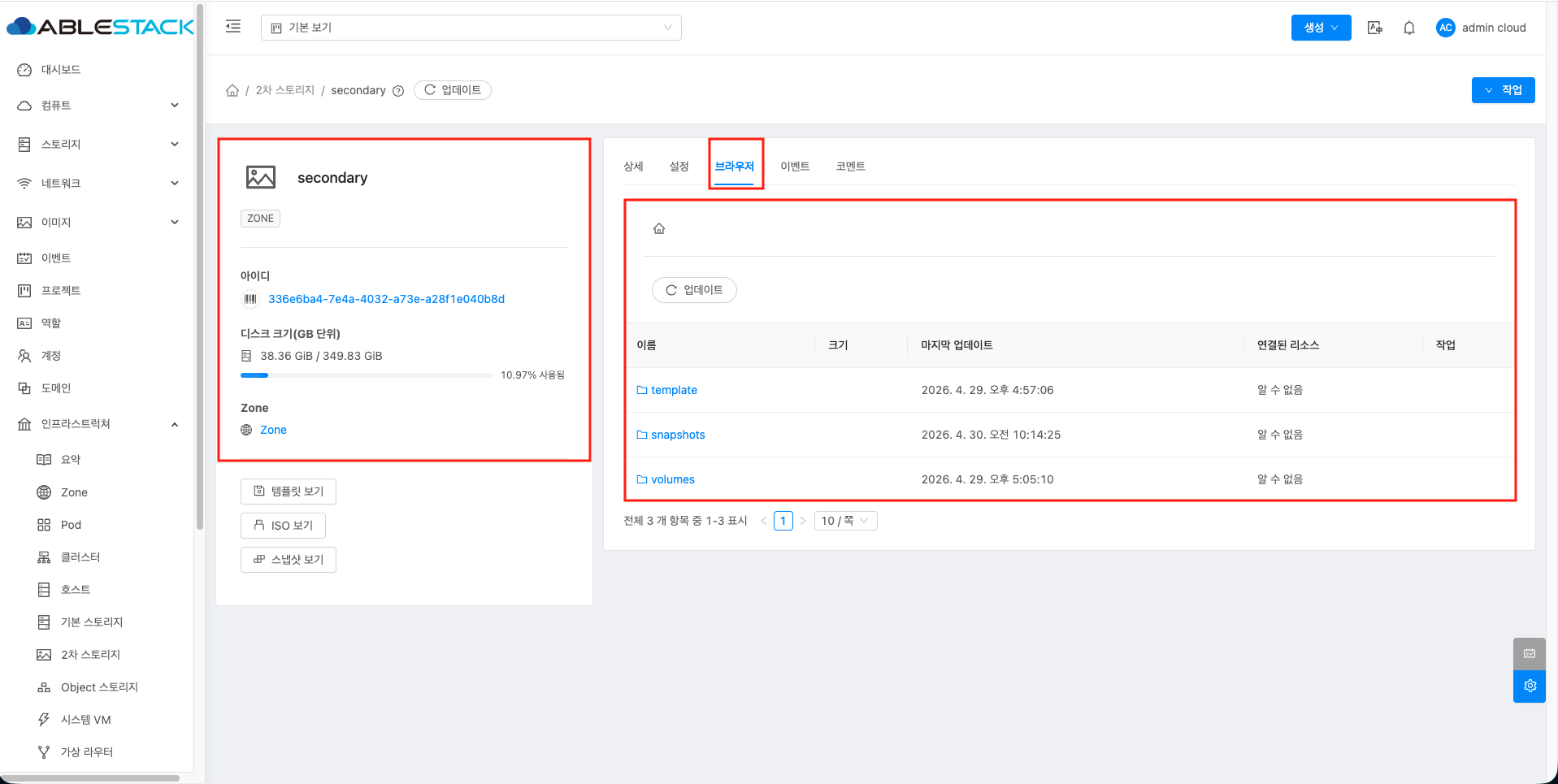Screen dimensions: 1558x784
Task: Open 이벤트 sidebar menu item
Action: click(56, 258)
